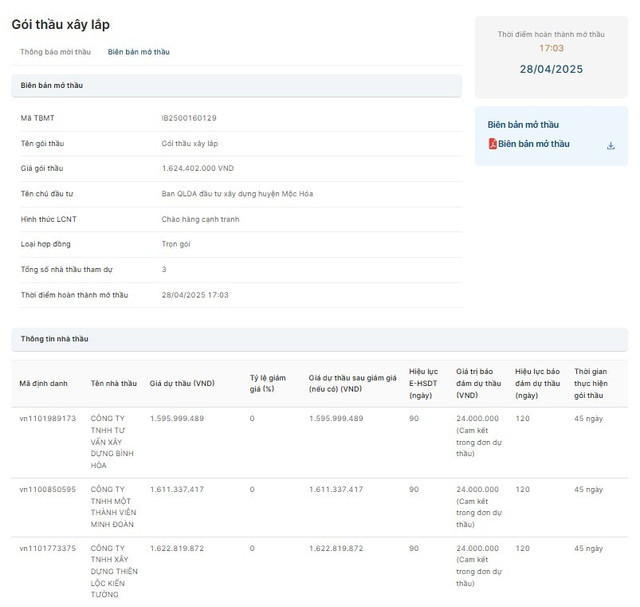The width and height of the screenshot is (640, 607).
Task: Click the Tên nhà thầu column header
Action: tap(113, 383)
